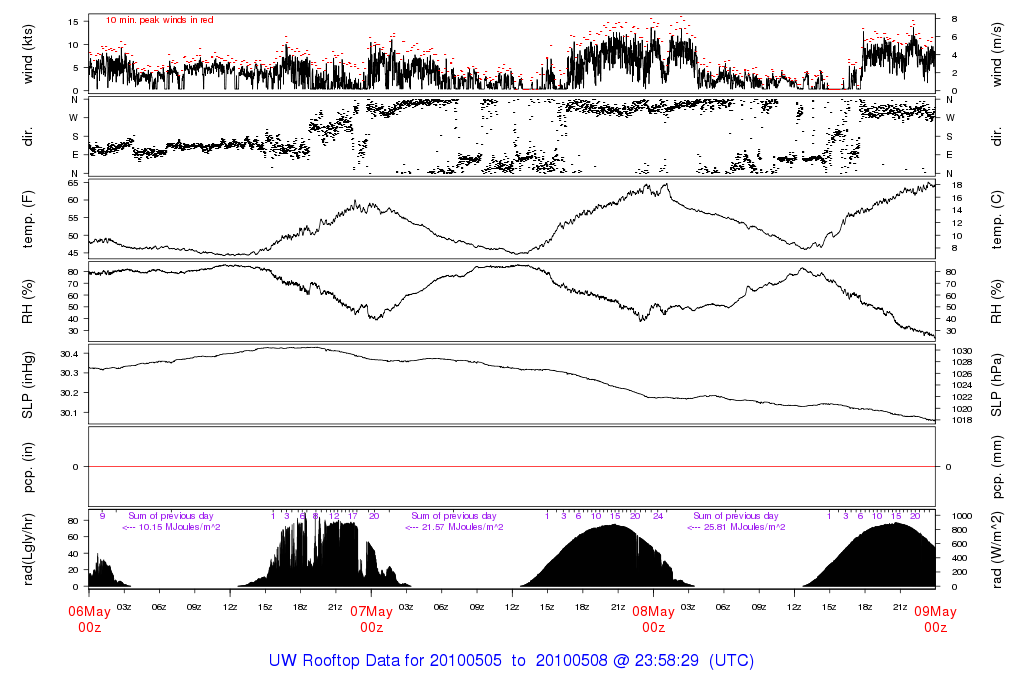Select the '65' Fahrenheit tick label
The image size is (1024, 700).
tap(72, 183)
